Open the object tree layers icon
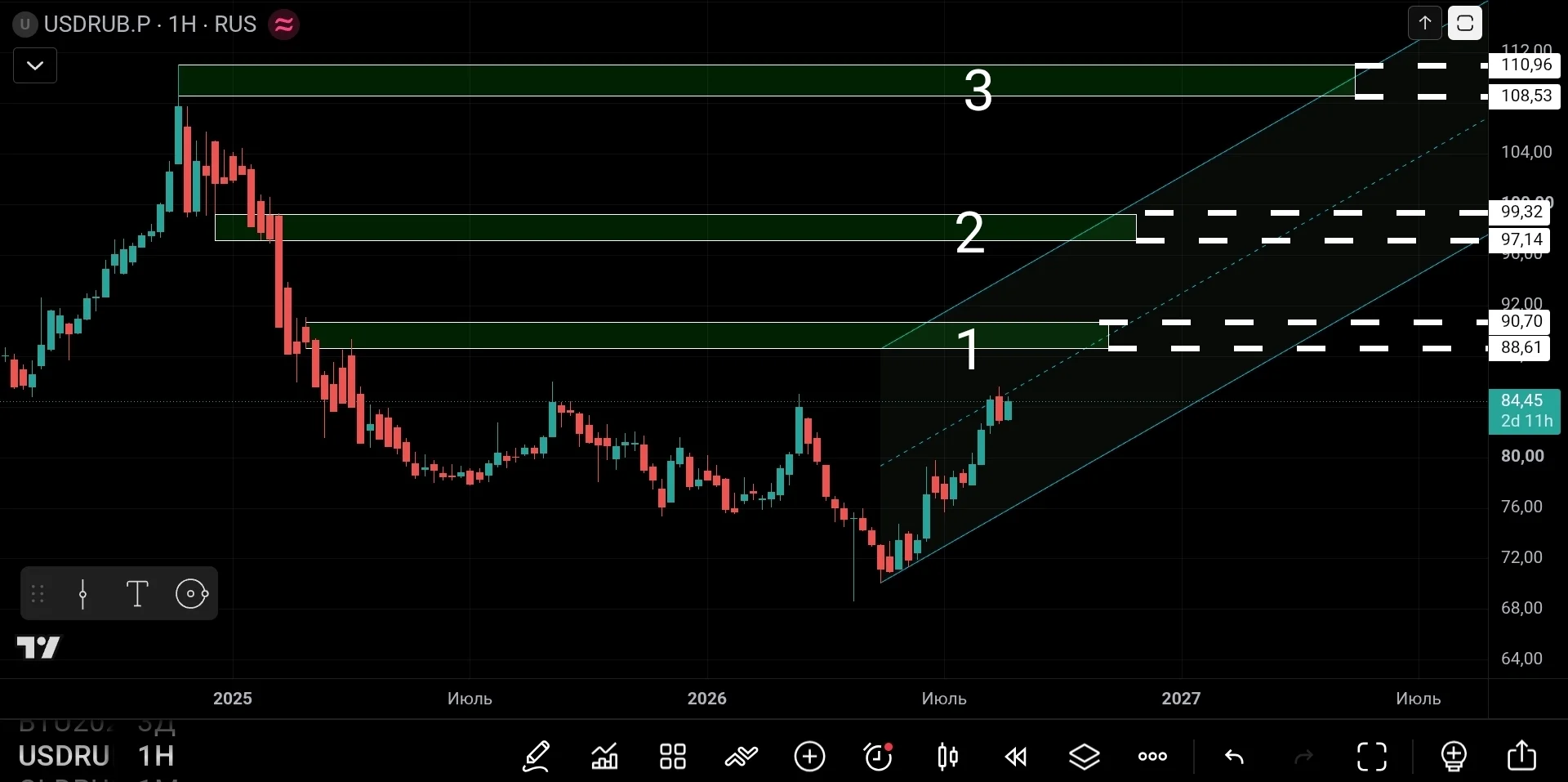The image size is (1568, 782). pos(1085,757)
